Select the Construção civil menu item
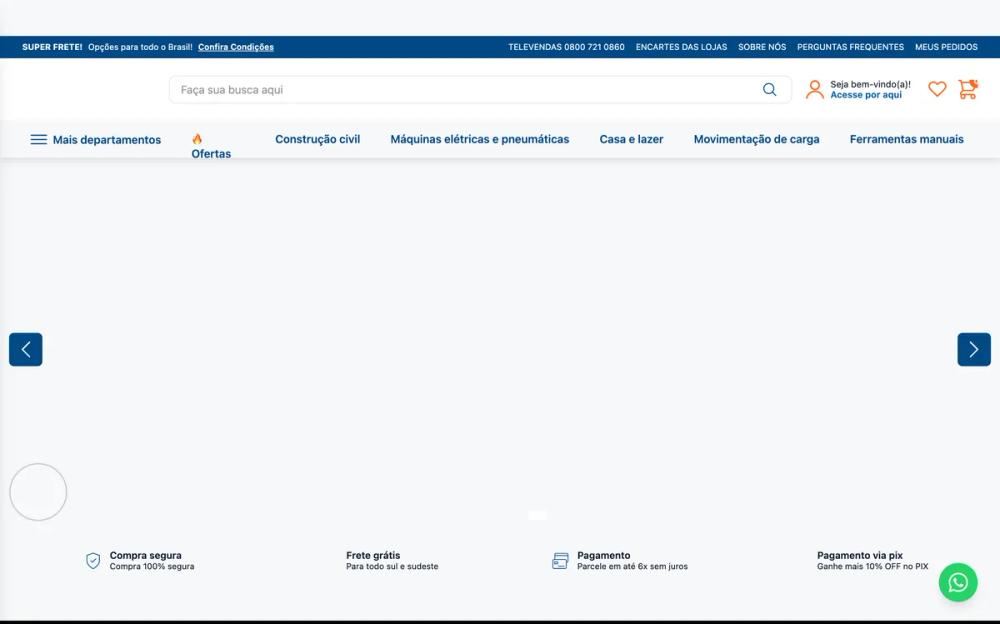The image size is (1000, 624). [x=318, y=139]
